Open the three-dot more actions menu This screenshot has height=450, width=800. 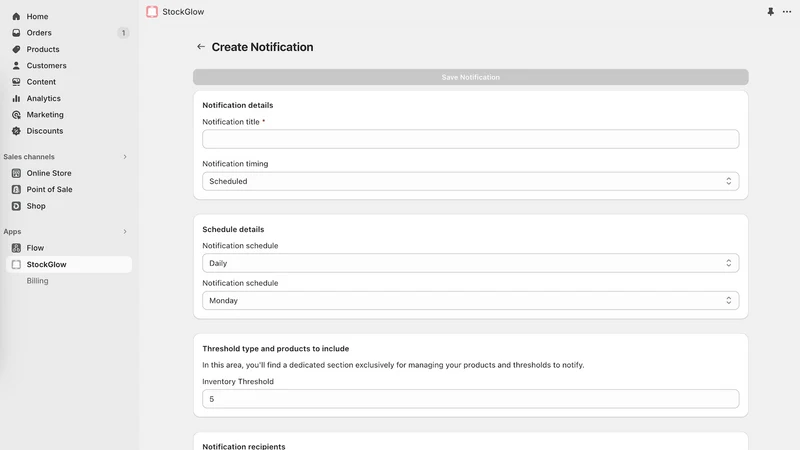tap(787, 12)
